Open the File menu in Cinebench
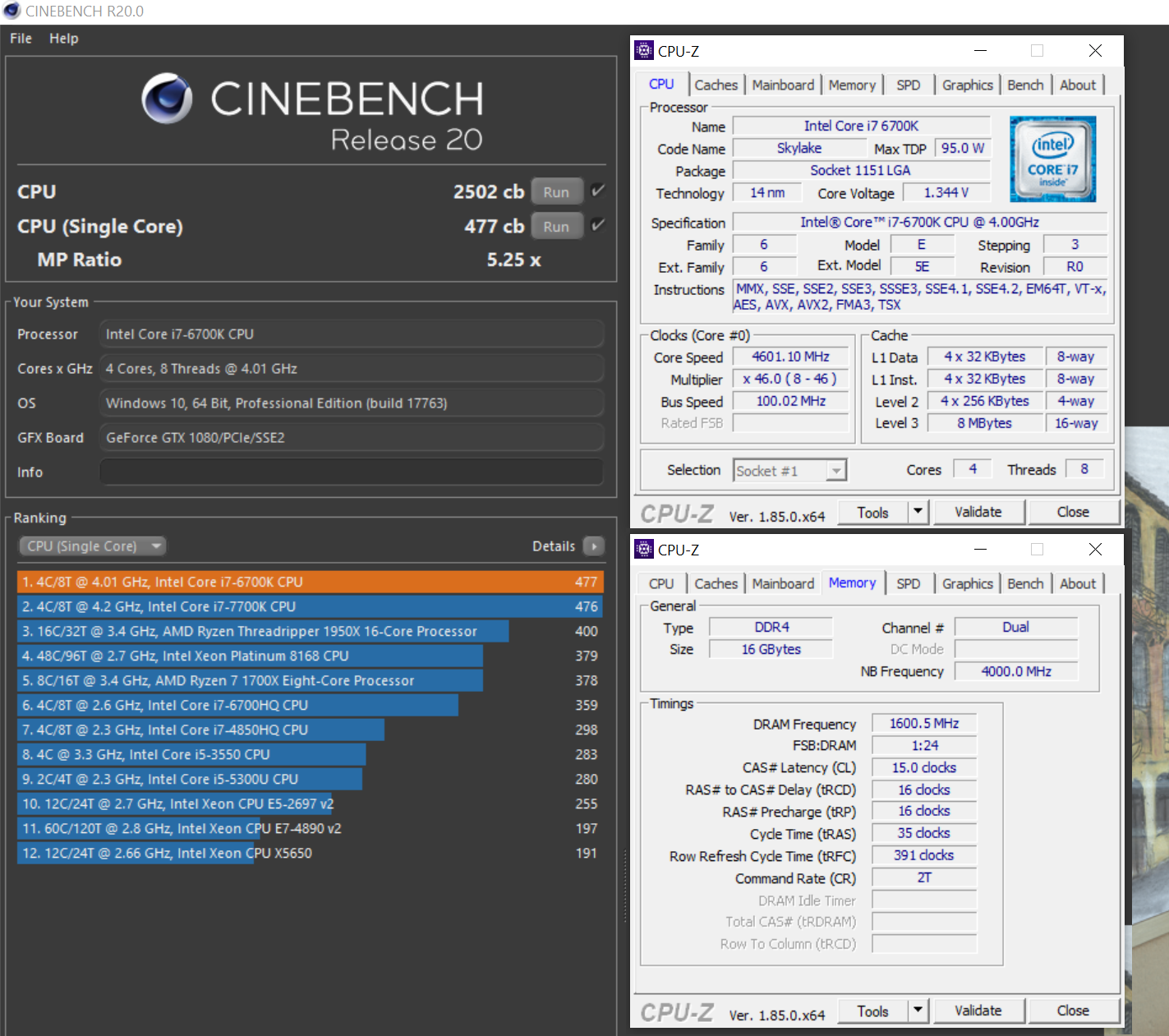The image size is (1169, 1036). pos(21,39)
